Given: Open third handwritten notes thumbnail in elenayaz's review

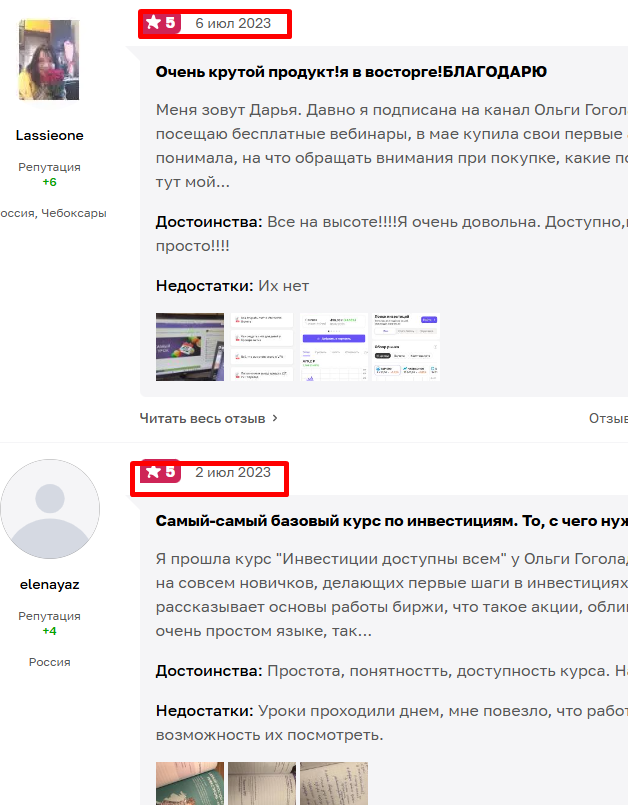Looking at the screenshot, I should (334, 784).
